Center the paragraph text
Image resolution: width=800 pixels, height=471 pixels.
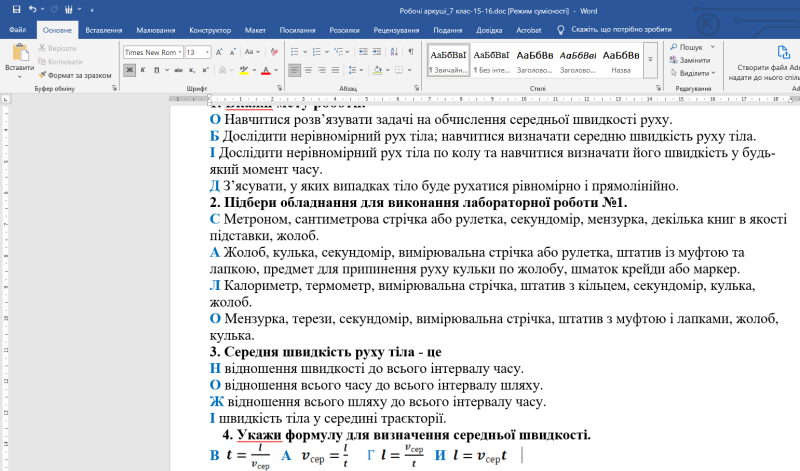pos(308,70)
